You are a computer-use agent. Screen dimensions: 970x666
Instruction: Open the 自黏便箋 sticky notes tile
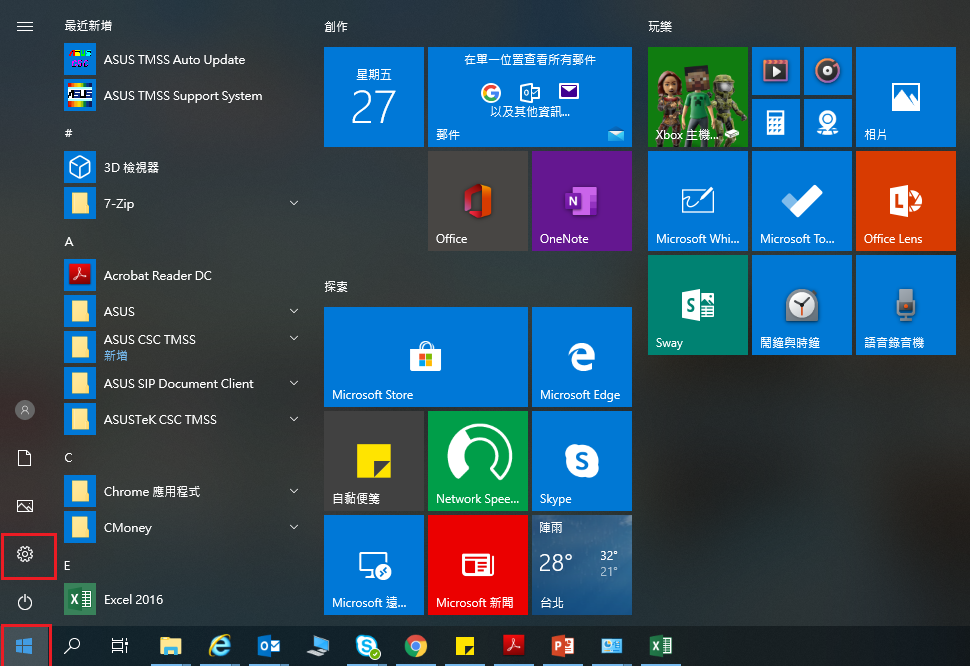pyautogui.click(x=374, y=461)
